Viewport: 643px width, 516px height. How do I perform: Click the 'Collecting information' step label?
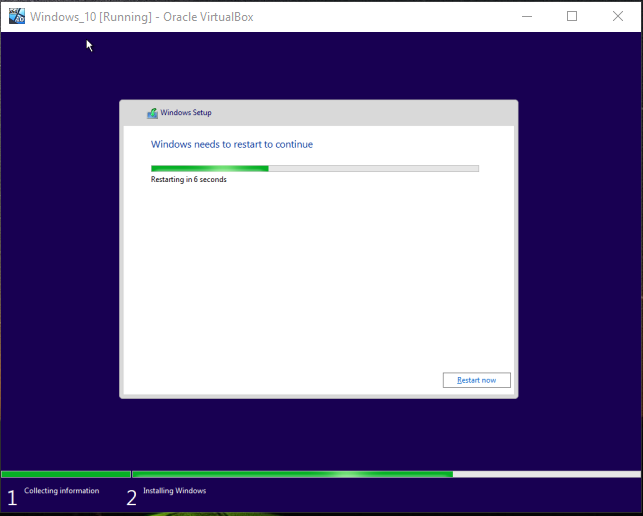61,491
